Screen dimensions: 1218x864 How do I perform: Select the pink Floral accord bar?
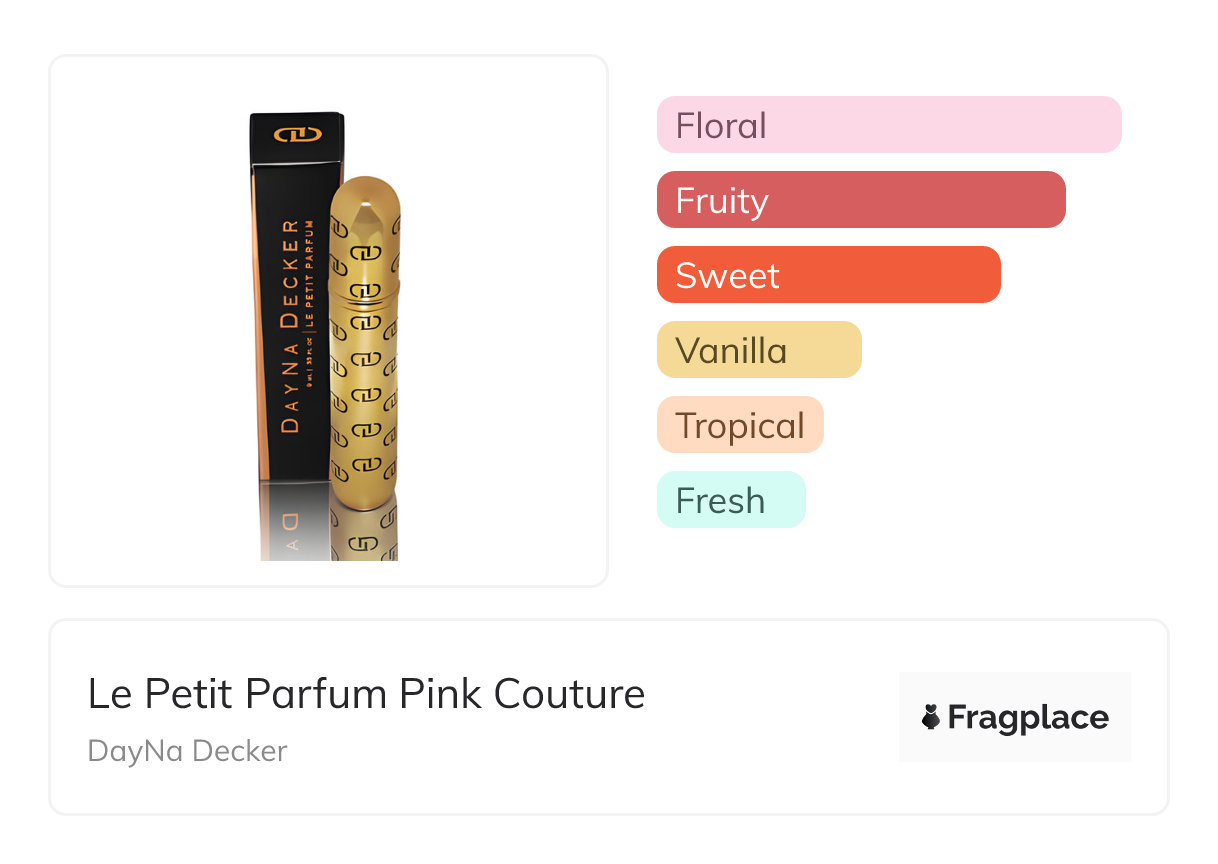click(x=888, y=125)
